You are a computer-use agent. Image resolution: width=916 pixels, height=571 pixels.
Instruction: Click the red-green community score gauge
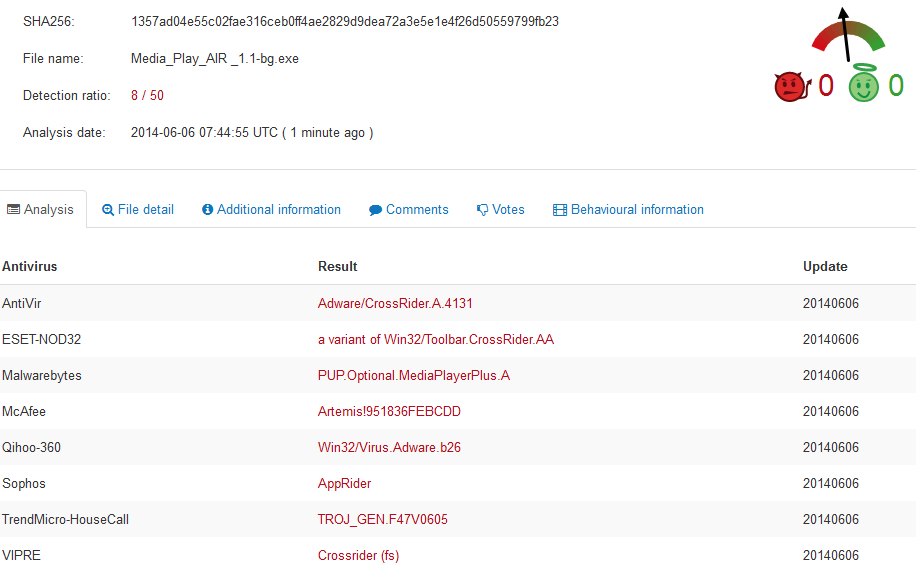pyautogui.click(x=848, y=35)
